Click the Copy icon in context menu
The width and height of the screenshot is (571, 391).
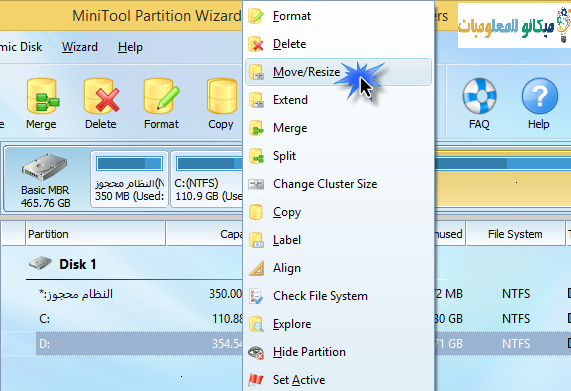click(x=256, y=212)
